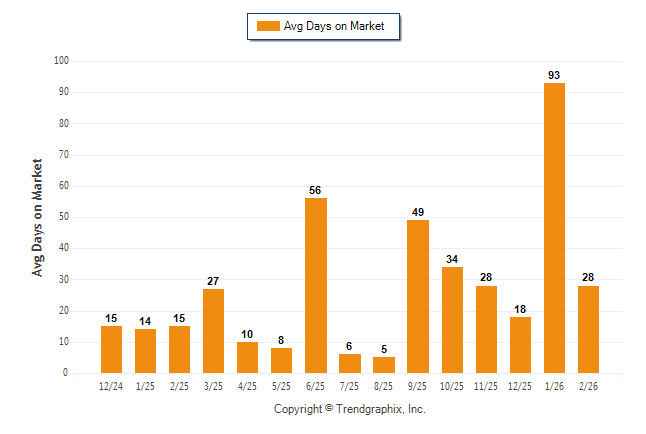Select the 3/25 bar with value 27
The height and width of the screenshot is (434, 646).
(214, 331)
